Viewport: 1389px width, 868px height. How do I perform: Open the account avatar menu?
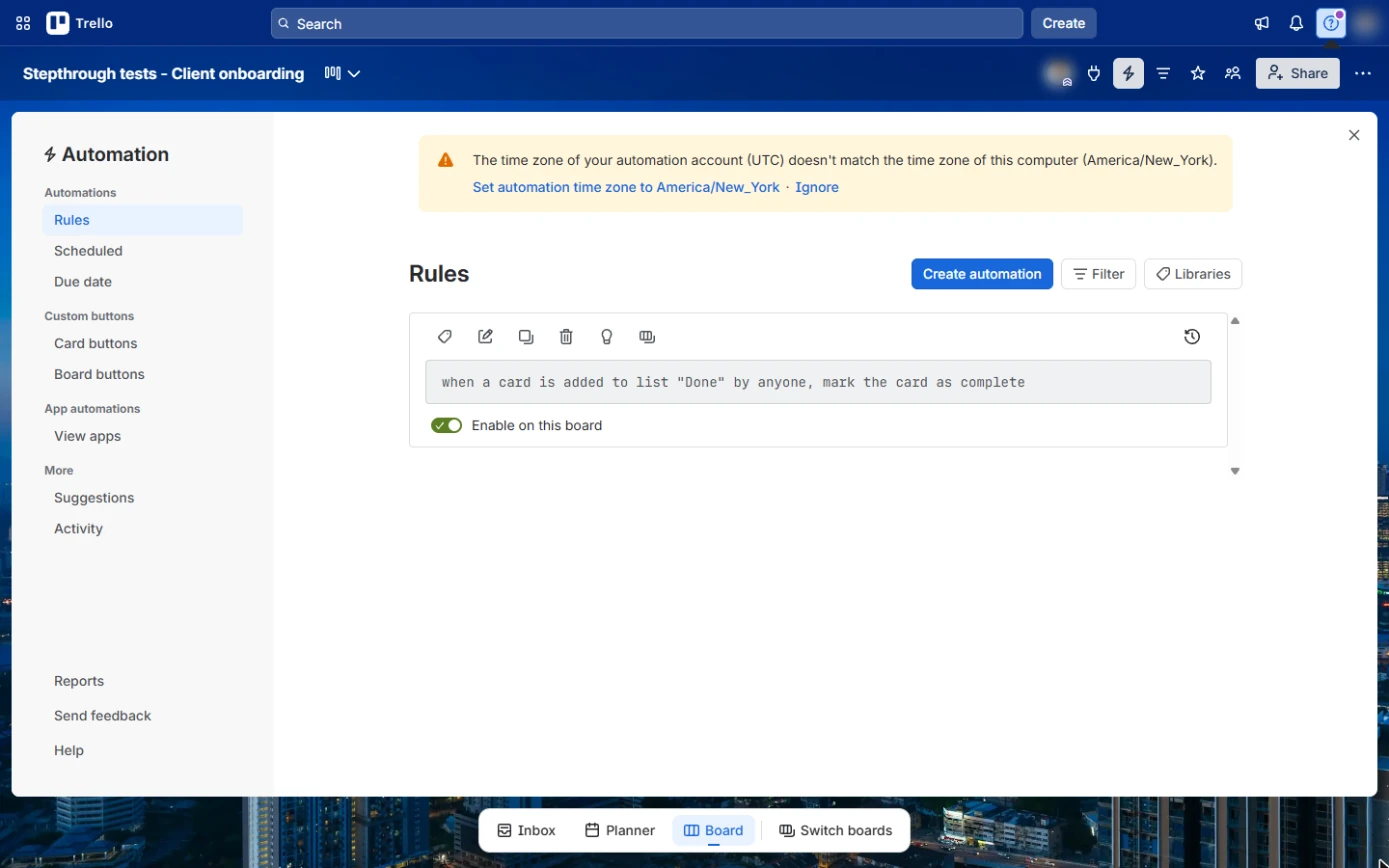pyautogui.click(x=1366, y=23)
